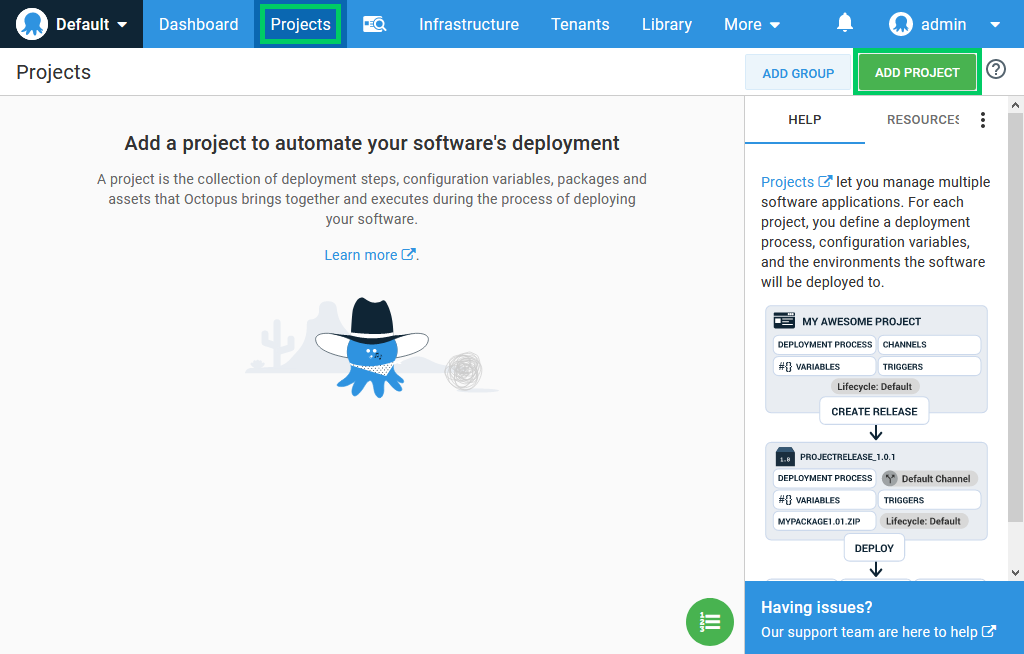The width and height of the screenshot is (1024, 654).
Task: Toggle the help sidebar question mark icon
Action: (996, 69)
